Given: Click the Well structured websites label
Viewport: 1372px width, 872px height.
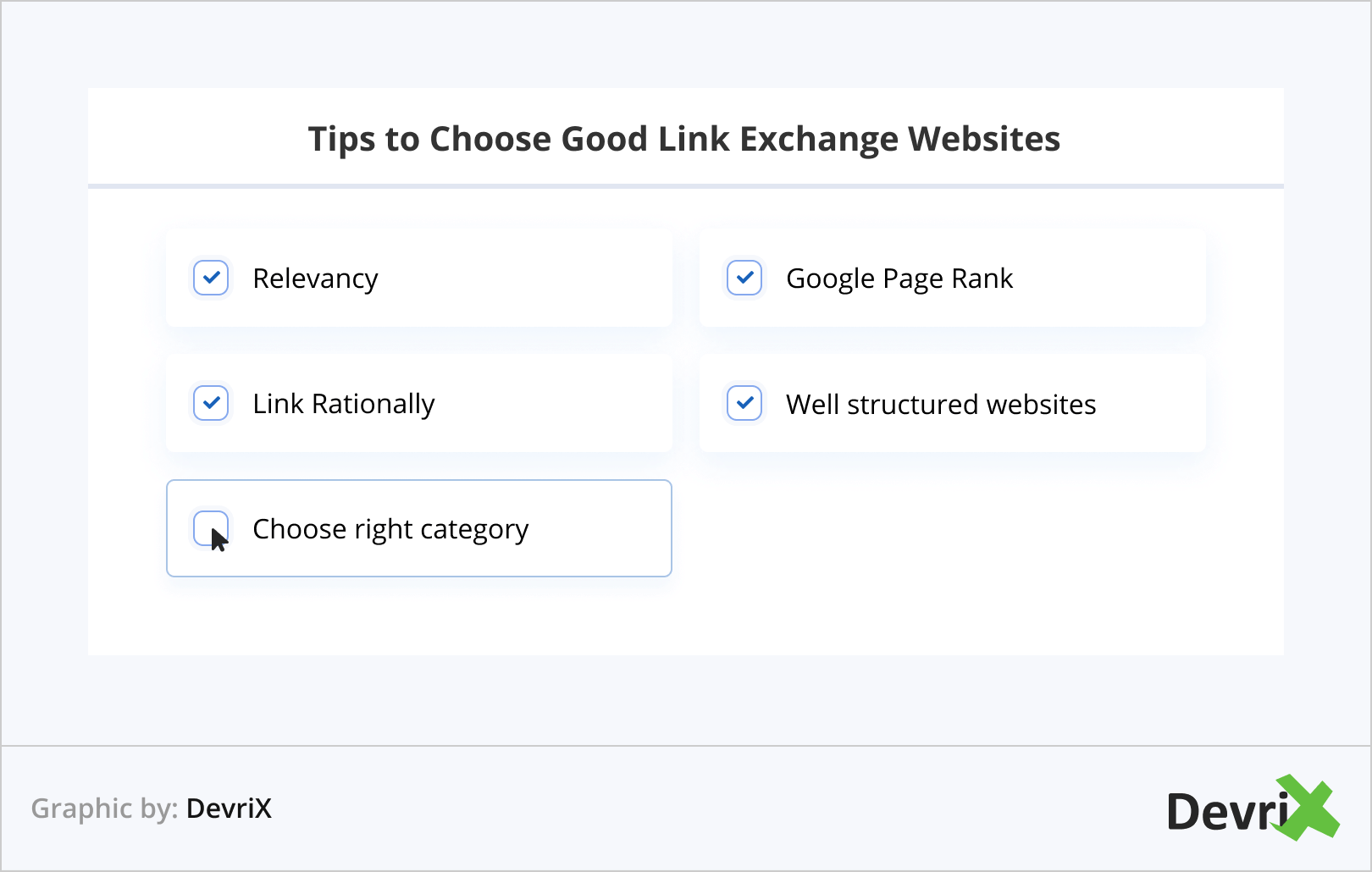Looking at the screenshot, I should point(940,405).
